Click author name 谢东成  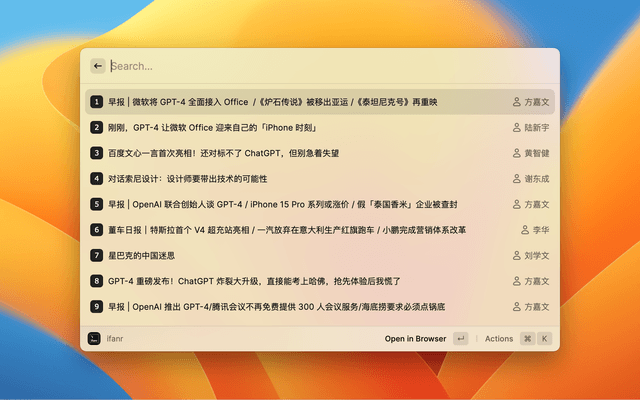[x=537, y=179]
